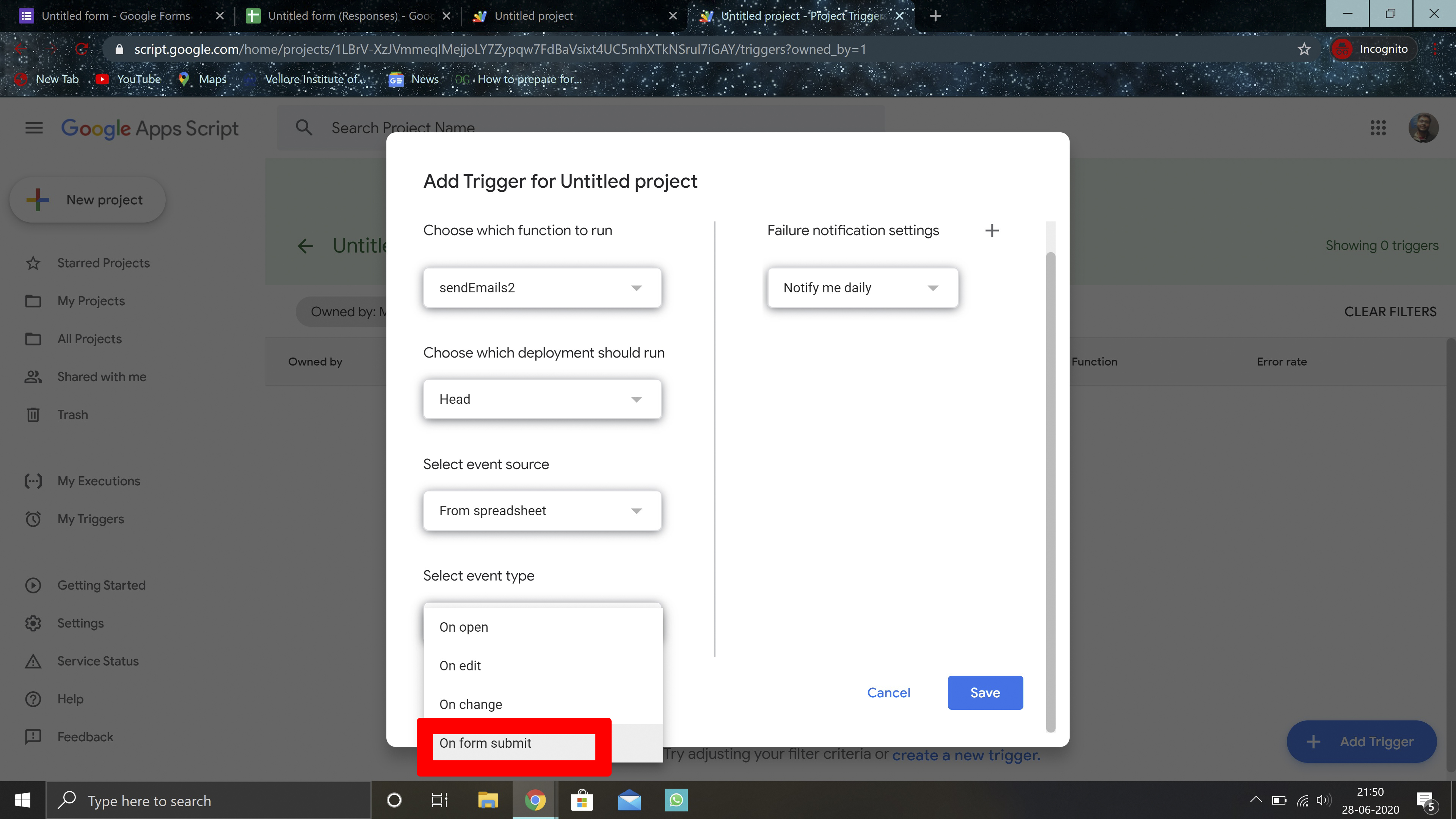Reload the page with refresh icon
This screenshot has height=819, width=1456.
tap(82, 49)
